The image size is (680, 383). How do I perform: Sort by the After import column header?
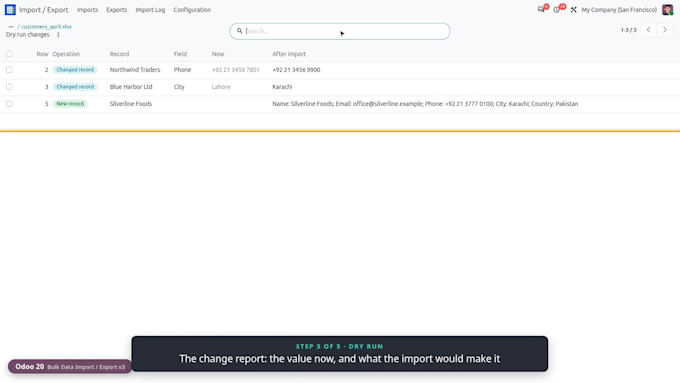pyautogui.click(x=289, y=54)
